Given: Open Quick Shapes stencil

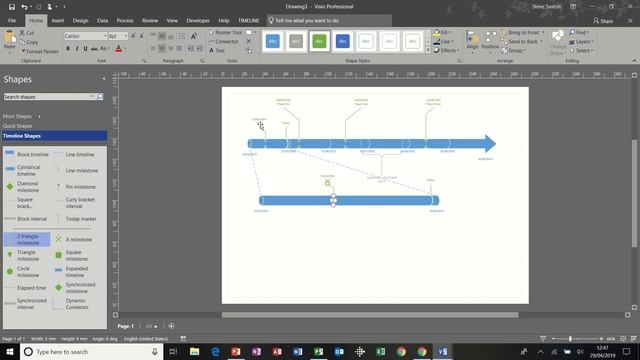Looking at the screenshot, I should (18, 126).
